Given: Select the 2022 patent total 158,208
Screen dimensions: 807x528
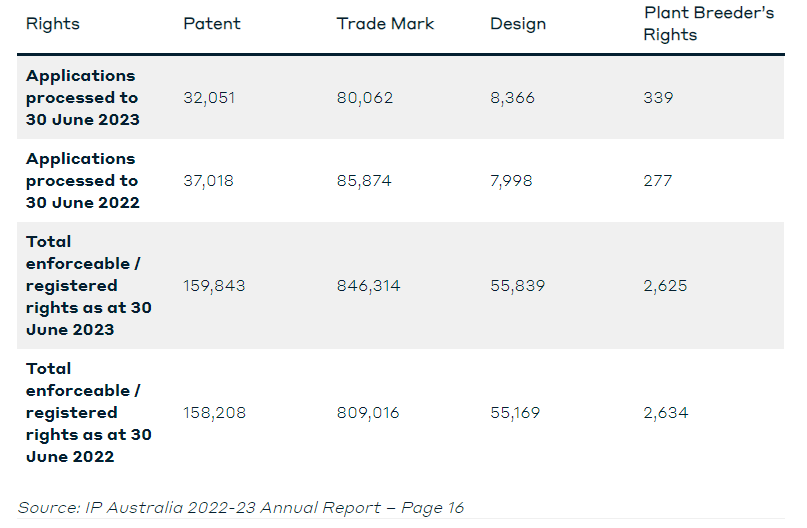Looking at the screenshot, I should click(x=215, y=413).
